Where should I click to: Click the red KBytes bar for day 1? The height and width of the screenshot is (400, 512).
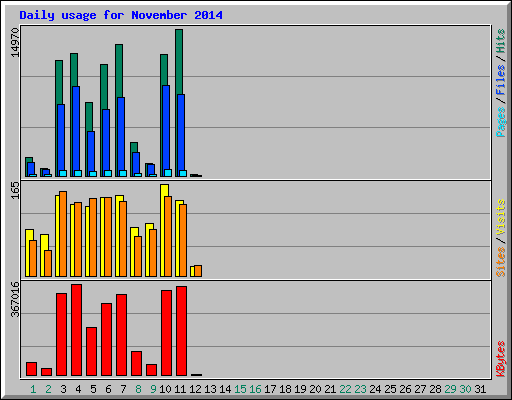coord(31,369)
